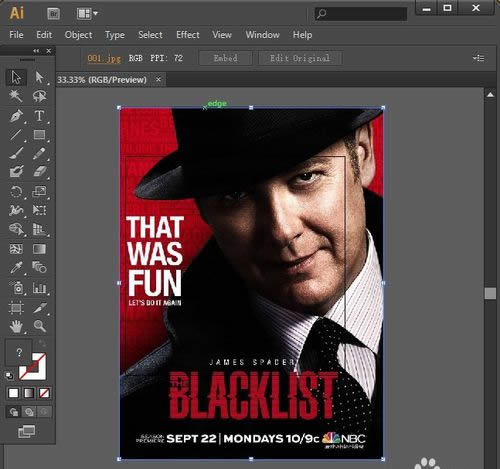Click the Embed button
Viewport: 500px width, 469px height.
pos(226,58)
